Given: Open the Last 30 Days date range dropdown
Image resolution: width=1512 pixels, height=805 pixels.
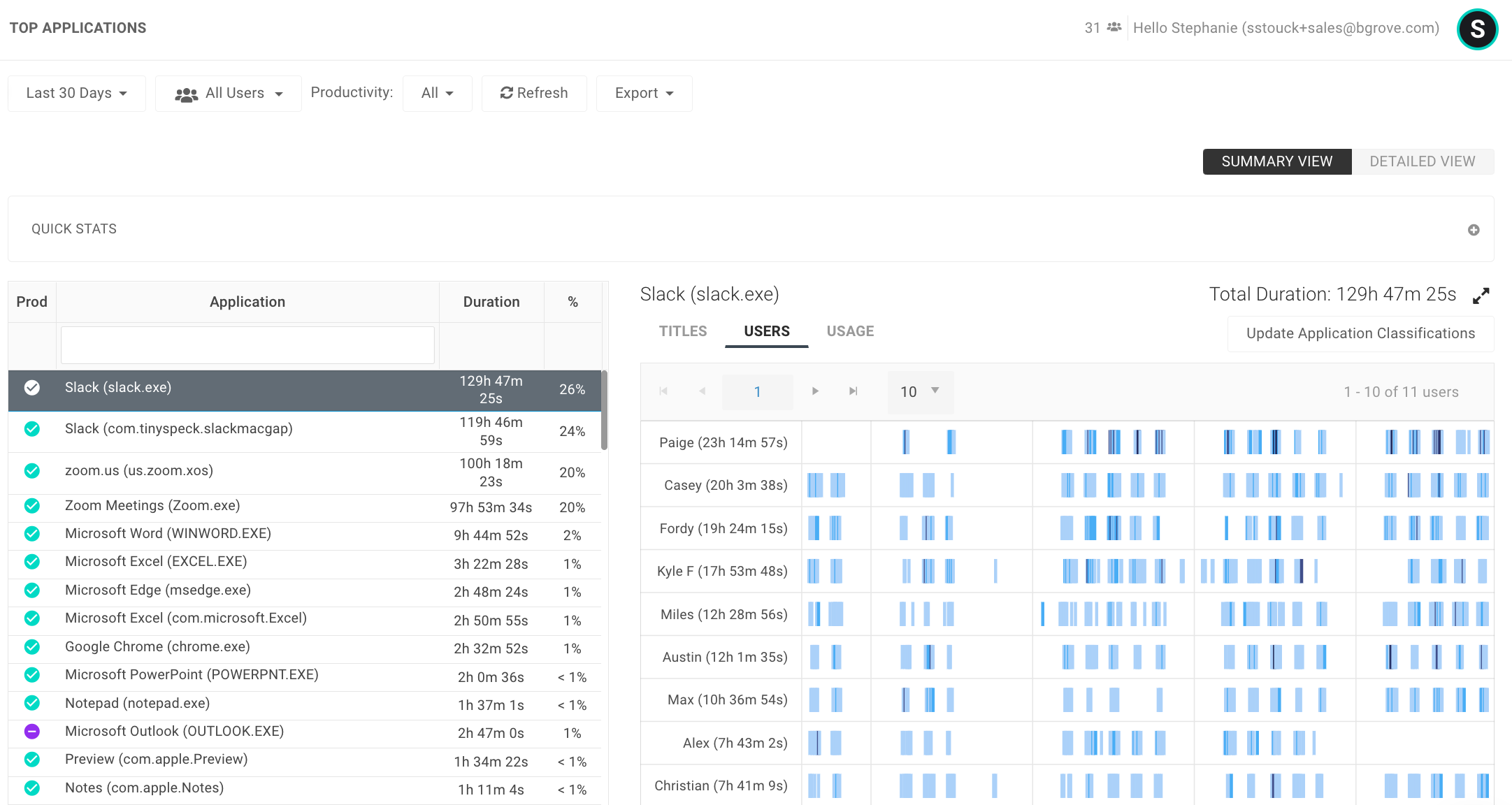Looking at the screenshot, I should [x=77, y=93].
